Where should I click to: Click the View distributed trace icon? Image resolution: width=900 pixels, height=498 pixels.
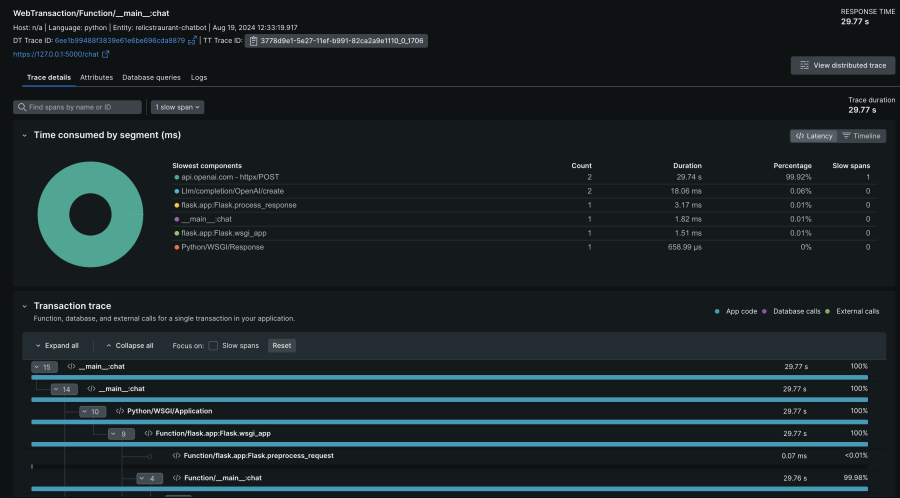(805, 65)
